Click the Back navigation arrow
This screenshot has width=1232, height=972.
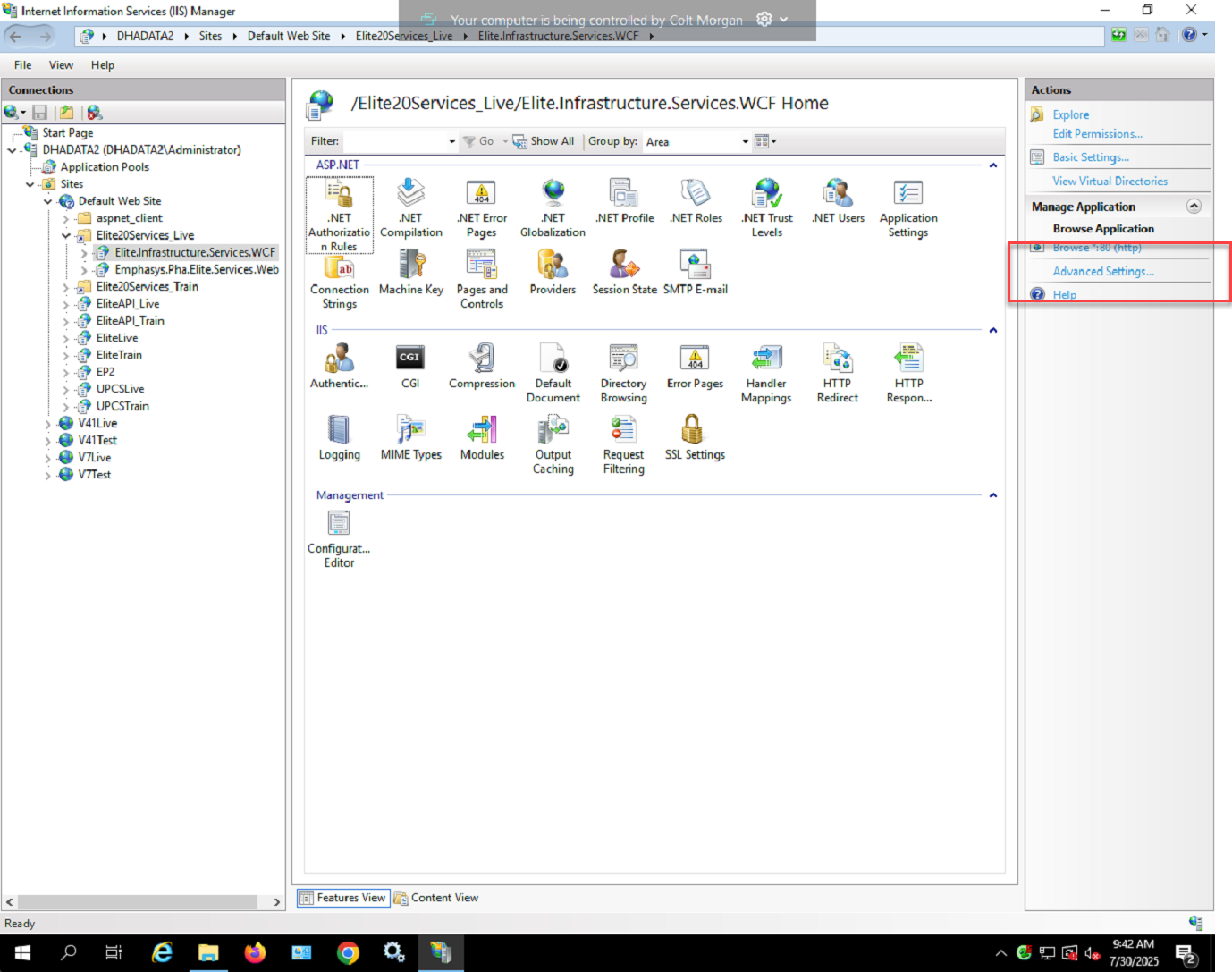pos(14,36)
